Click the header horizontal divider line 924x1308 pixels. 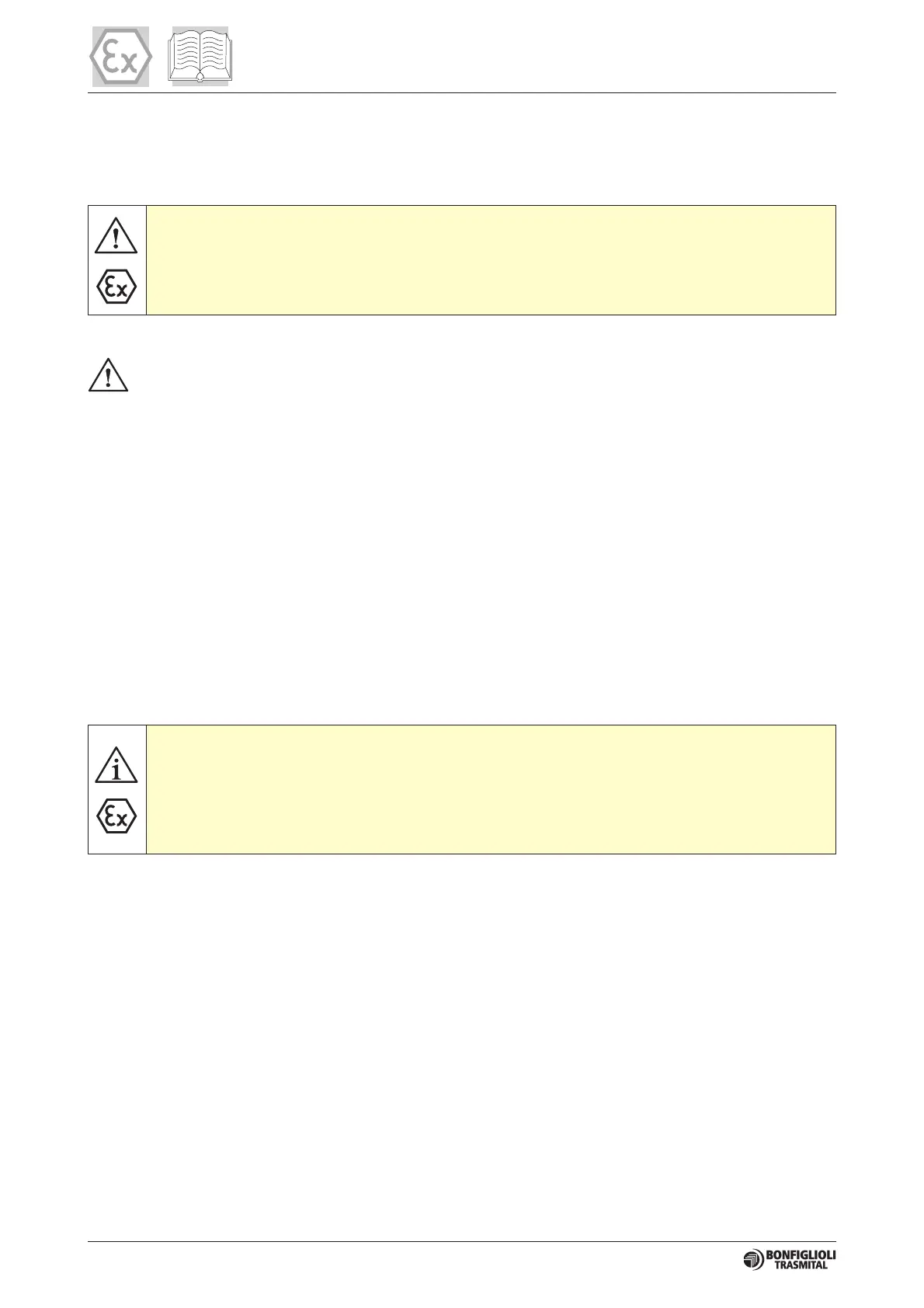click(x=462, y=93)
